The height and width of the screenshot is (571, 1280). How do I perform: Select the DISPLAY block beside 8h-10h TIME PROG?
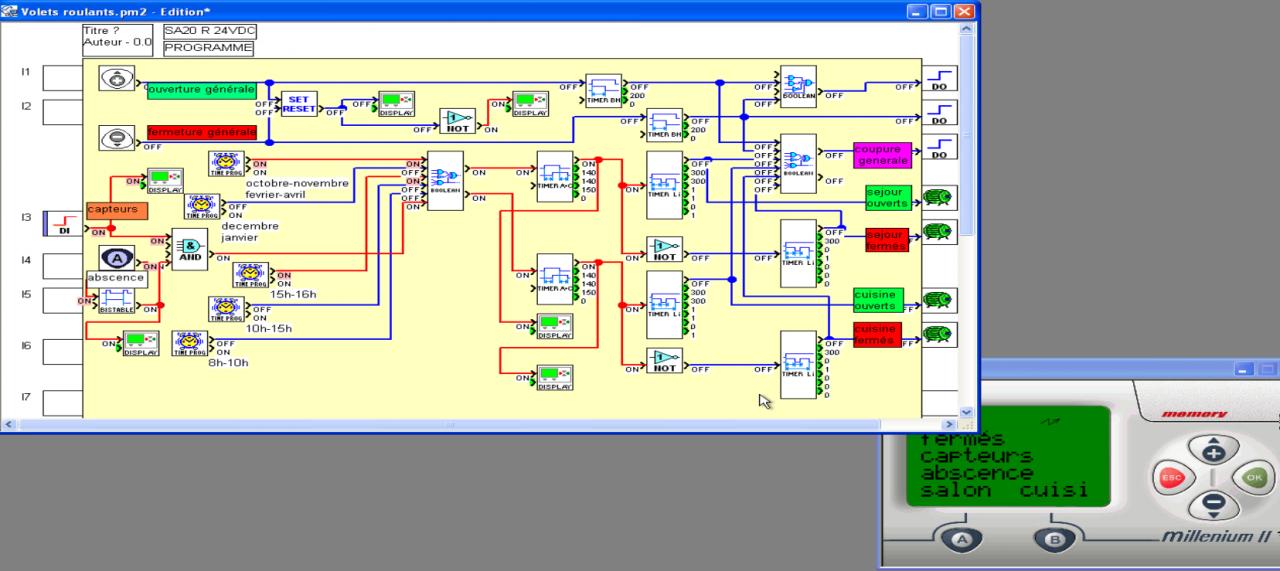[x=141, y=344]
